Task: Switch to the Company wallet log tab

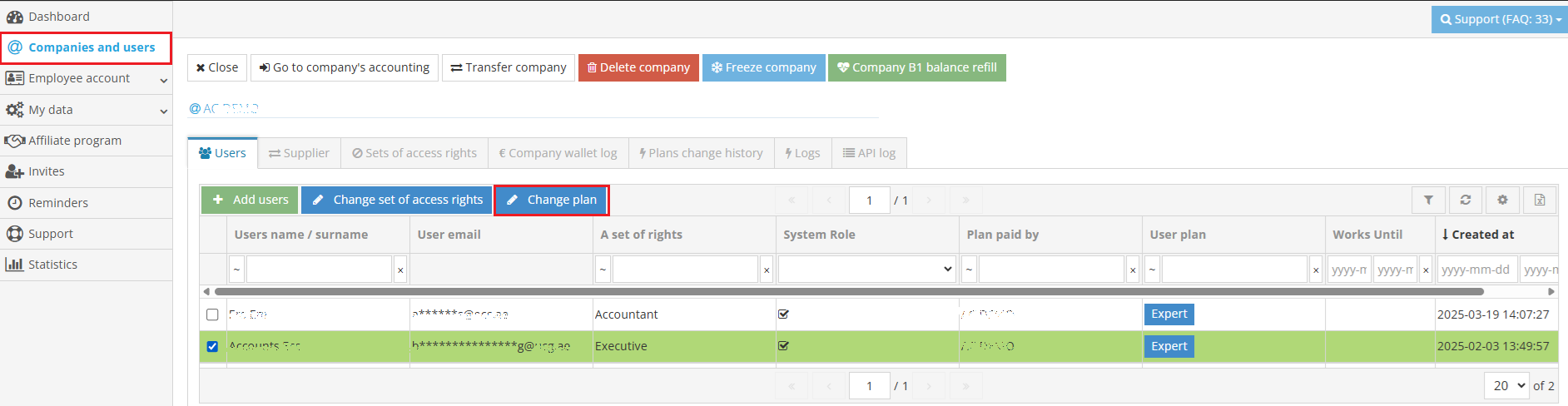Action: tap(558, 153)
